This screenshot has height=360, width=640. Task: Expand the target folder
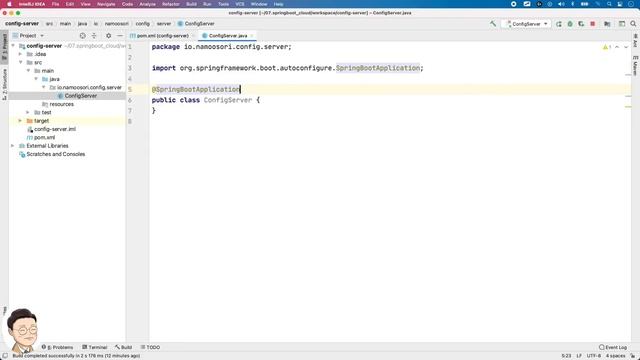tap(20, 121)
